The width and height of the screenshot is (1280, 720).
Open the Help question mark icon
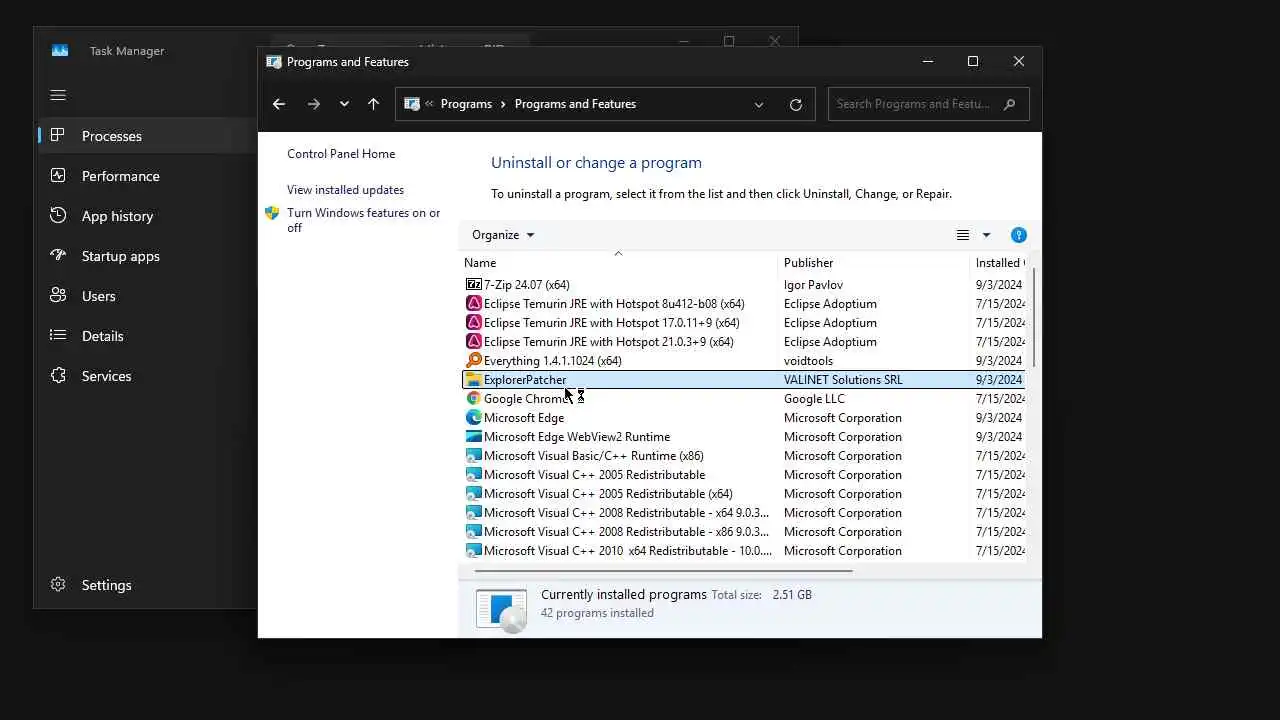[x=1018, y=235]
